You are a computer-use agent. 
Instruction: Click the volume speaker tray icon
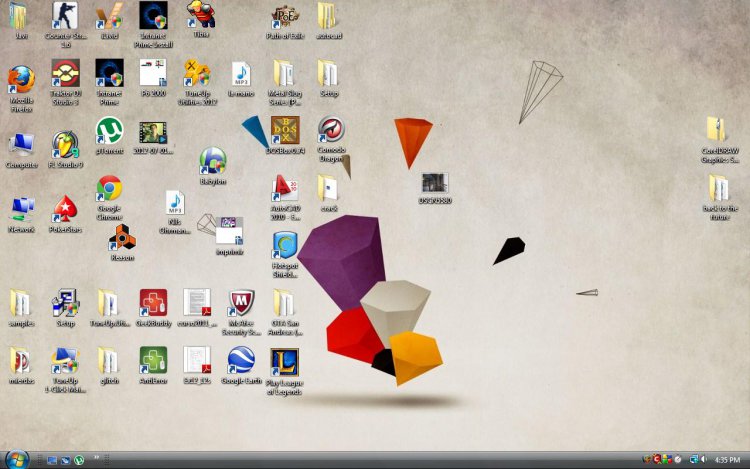[704, 459]
